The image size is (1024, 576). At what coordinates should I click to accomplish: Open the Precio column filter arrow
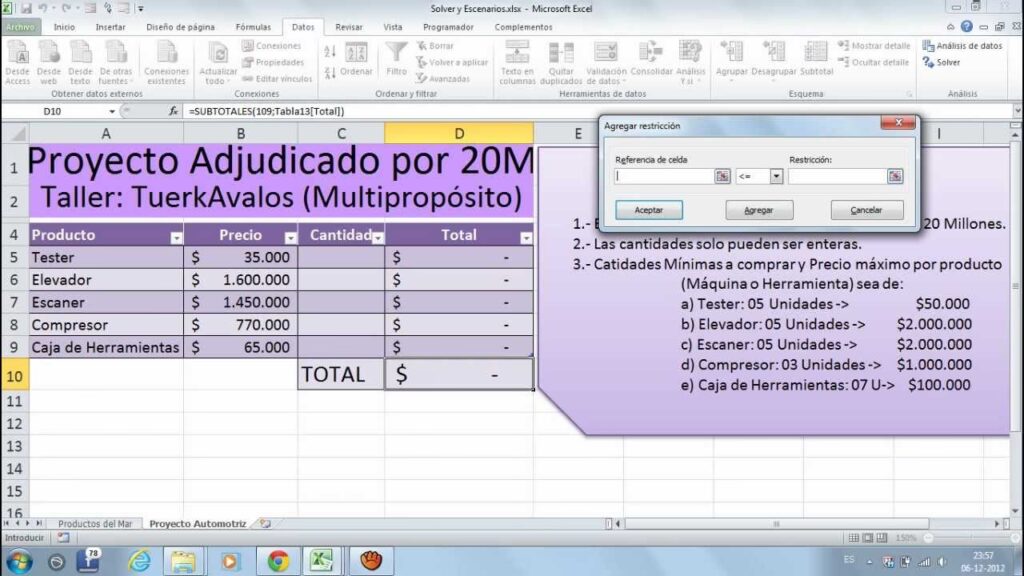[290, 237]
